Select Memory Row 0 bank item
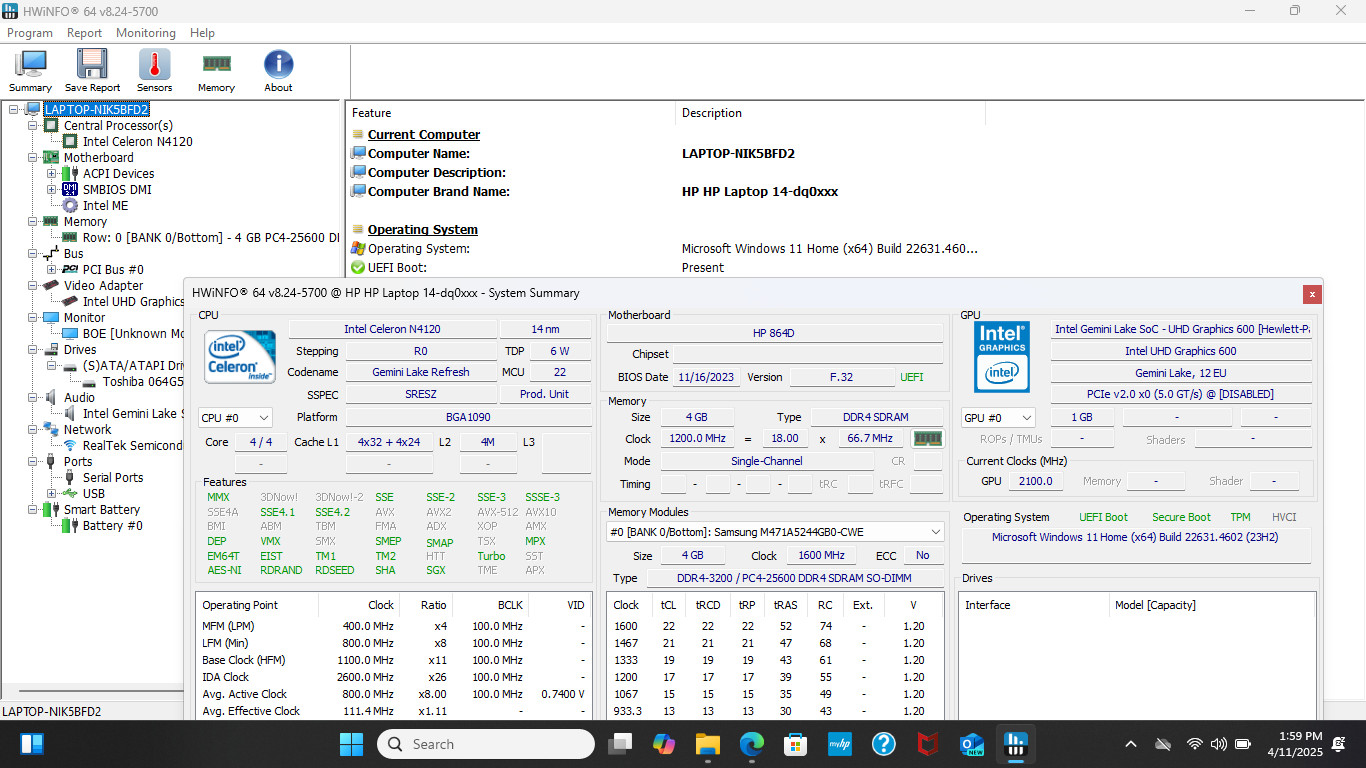 [210, 238]
